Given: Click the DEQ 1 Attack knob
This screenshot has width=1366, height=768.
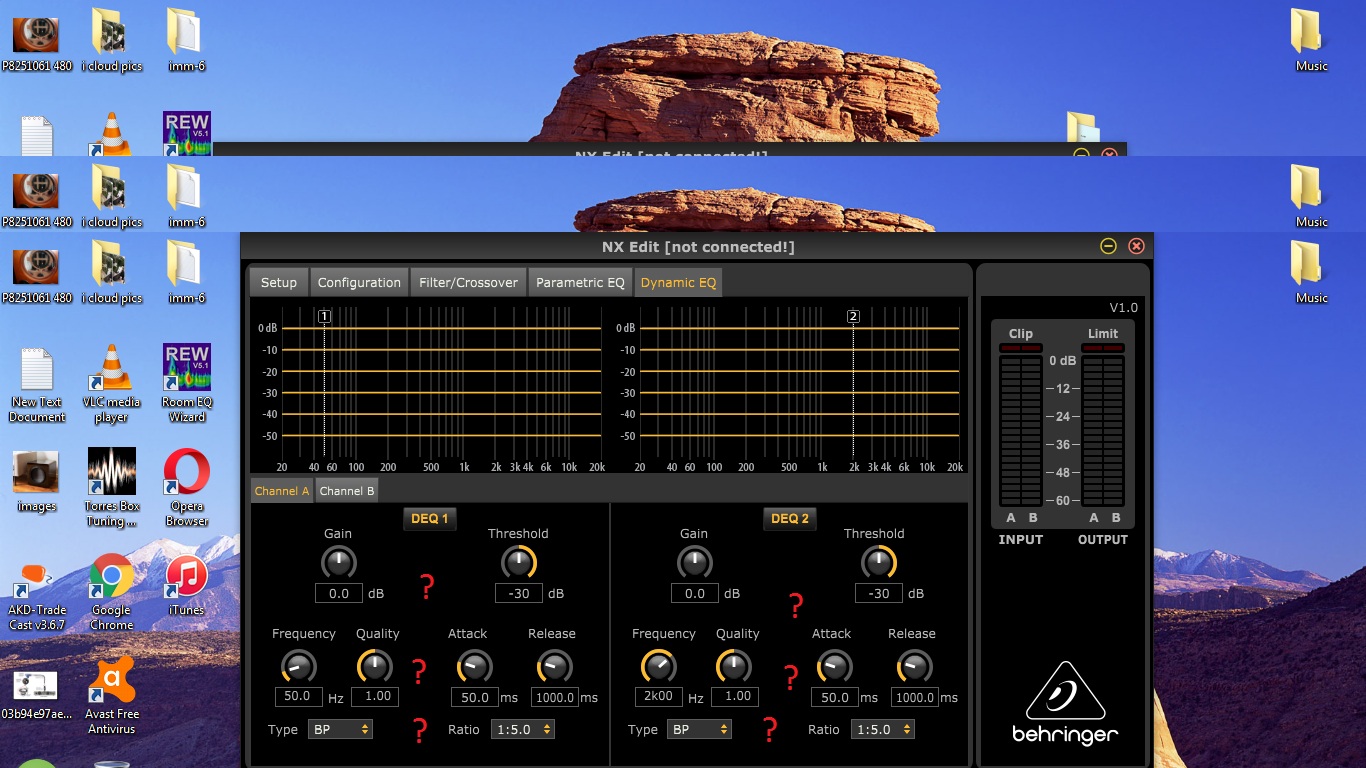Looking at the screenshot, I should point(474,666).
